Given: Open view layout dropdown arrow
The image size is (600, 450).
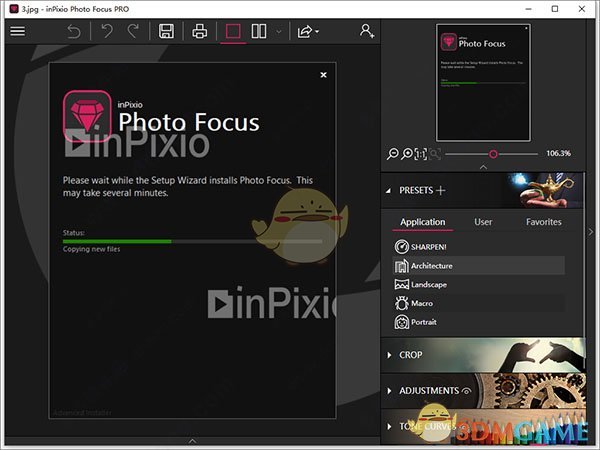Looking at the screenshot, I should tap(279, 32).
